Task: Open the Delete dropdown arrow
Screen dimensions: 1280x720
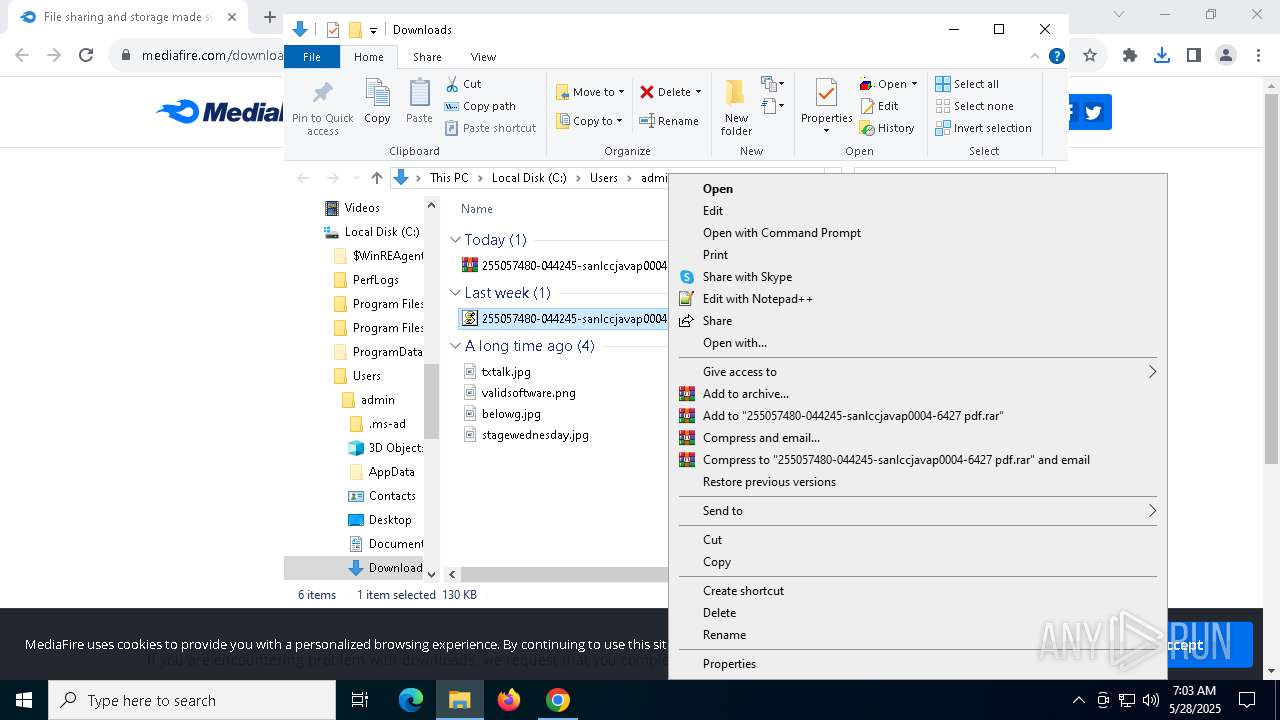Action: coord(698,92)
